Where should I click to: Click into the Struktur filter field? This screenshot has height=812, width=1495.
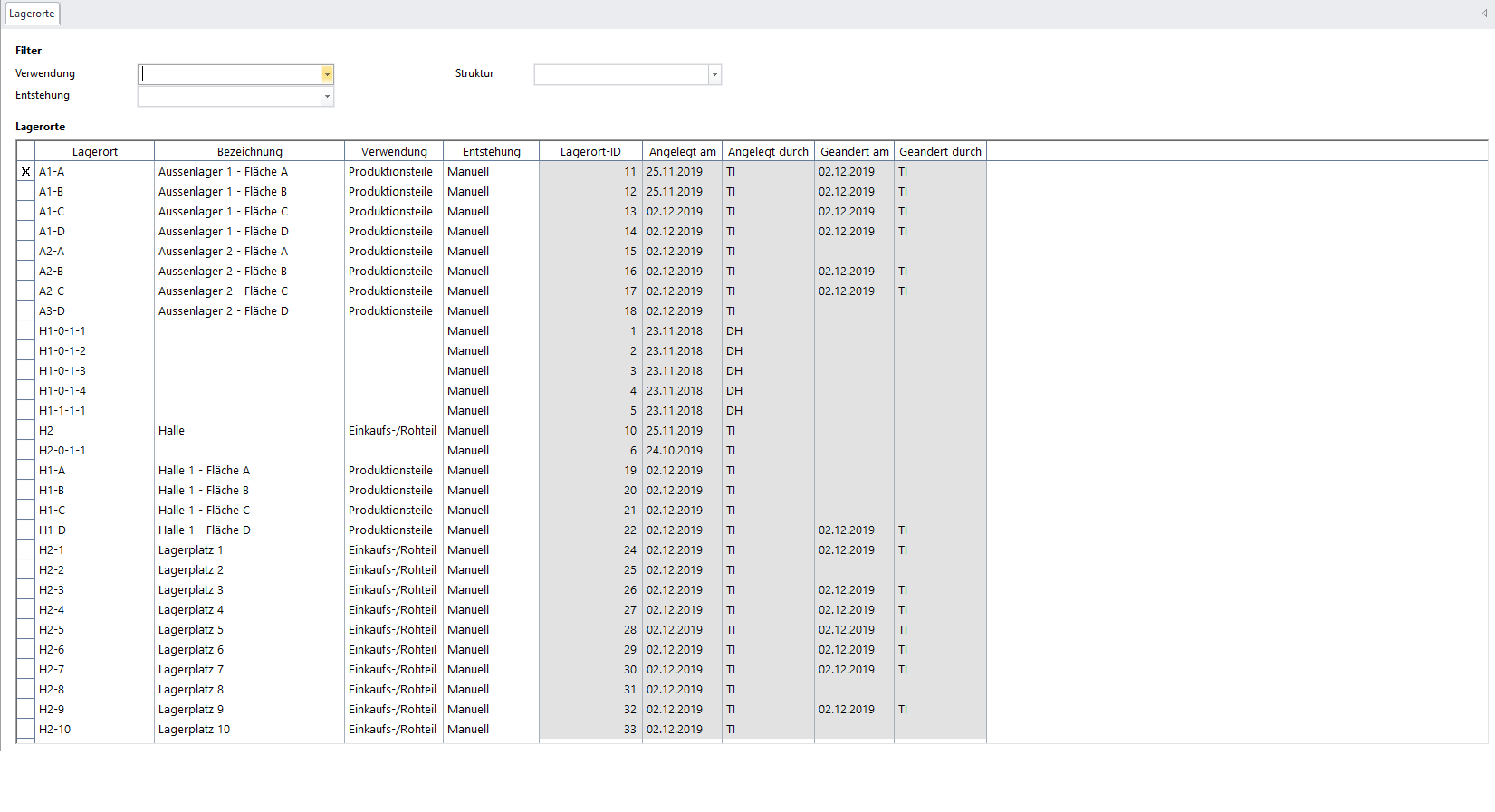[621, 74]
